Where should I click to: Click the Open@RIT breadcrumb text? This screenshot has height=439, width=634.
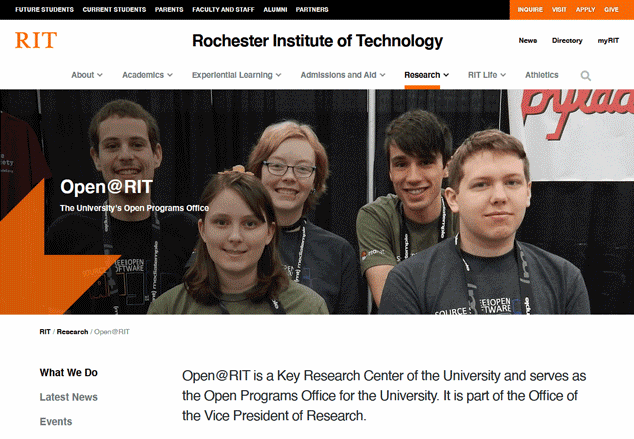[112, 332]
